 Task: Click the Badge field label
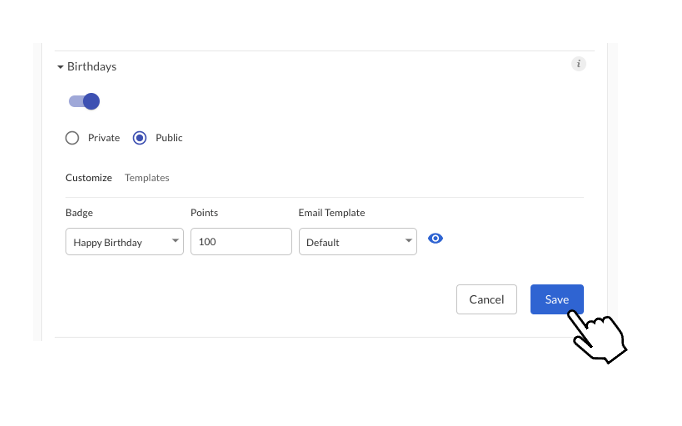(79, 213)
